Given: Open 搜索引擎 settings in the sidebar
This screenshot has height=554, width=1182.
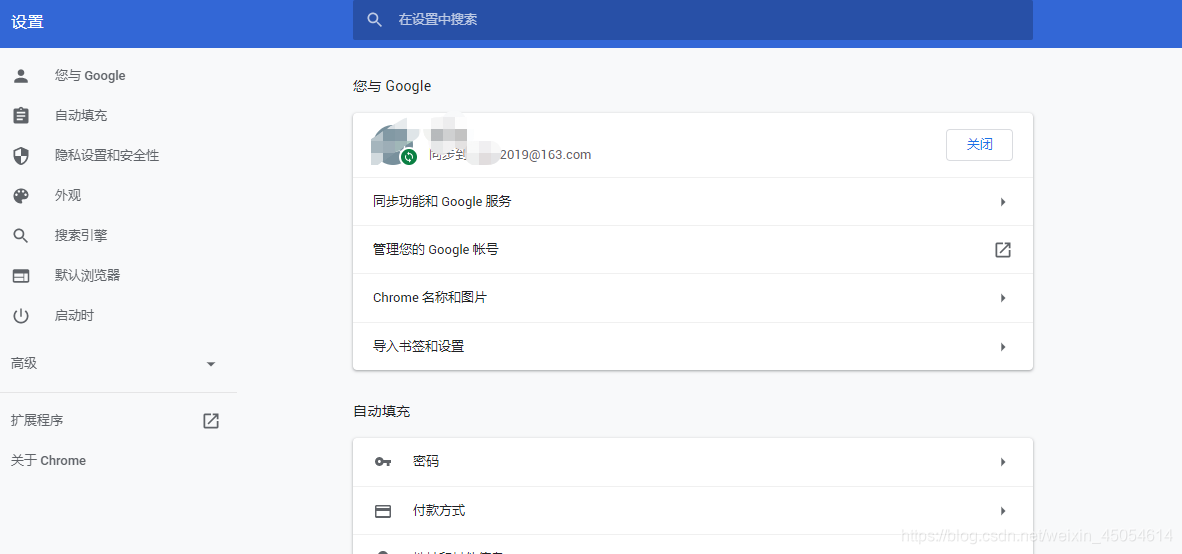Looking at the screenshot, I should point(81,235).
